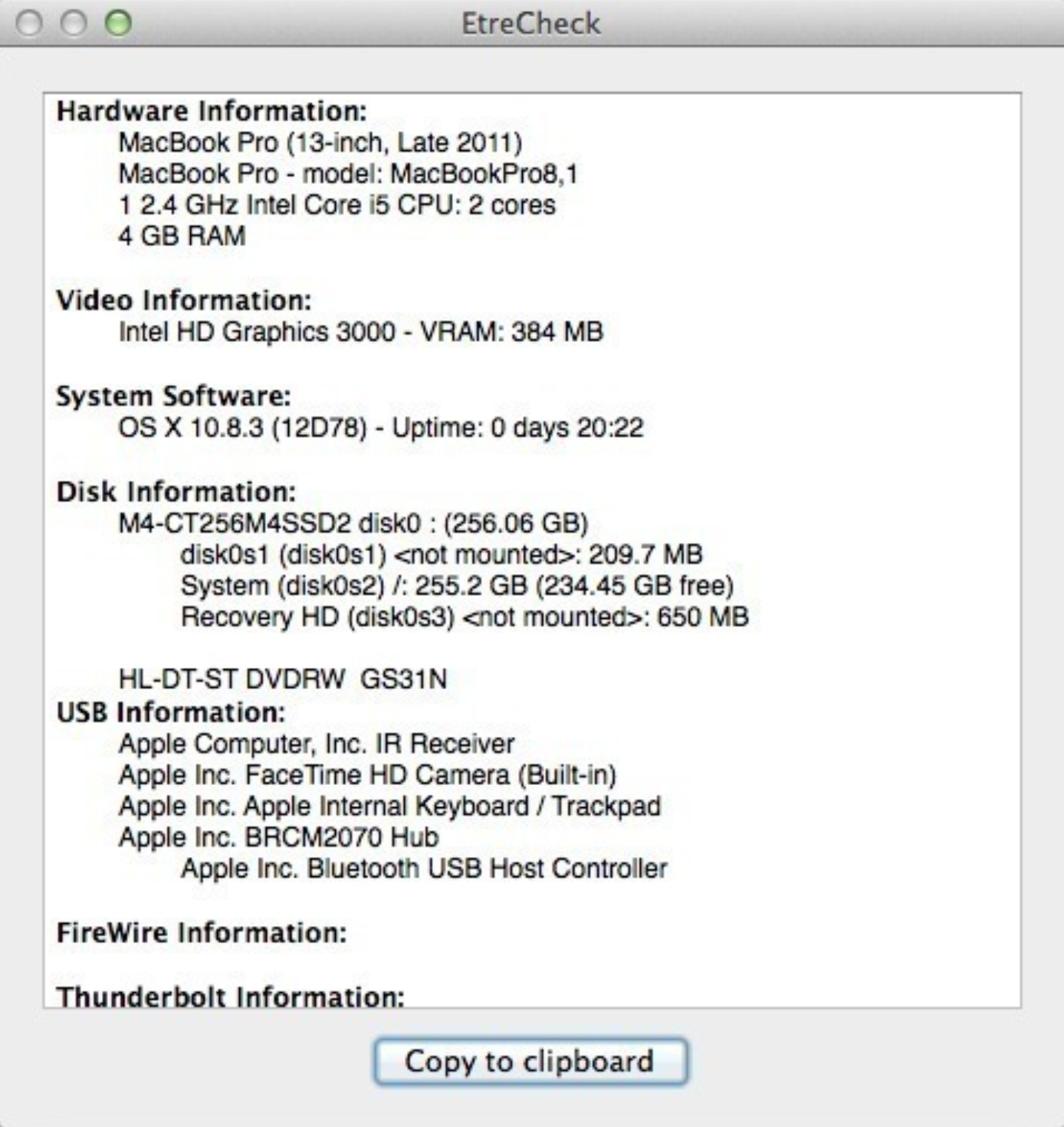Select the Thunderbolt Information heading

(x=230, y=997)
